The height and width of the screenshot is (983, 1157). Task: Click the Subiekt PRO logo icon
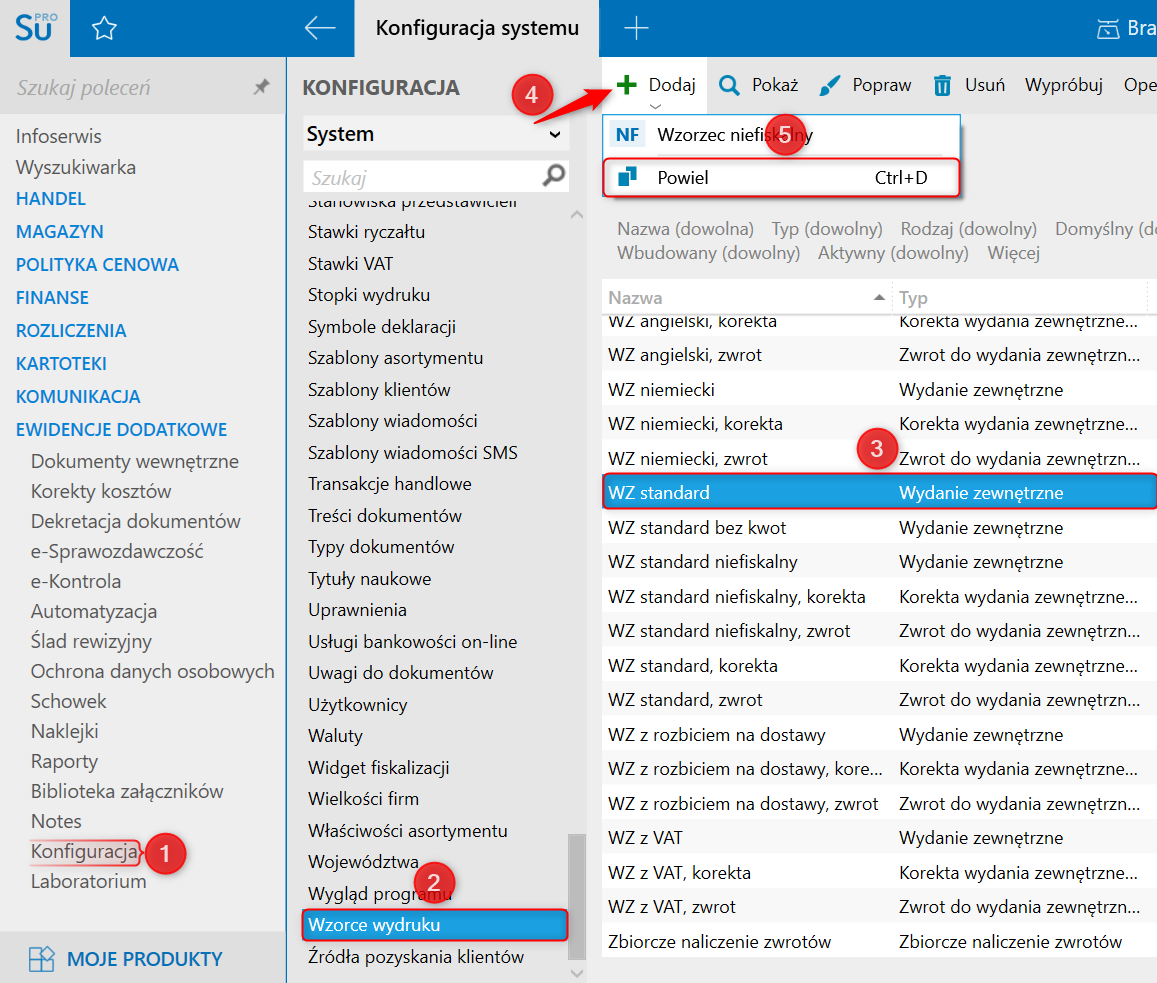(35, 28)
